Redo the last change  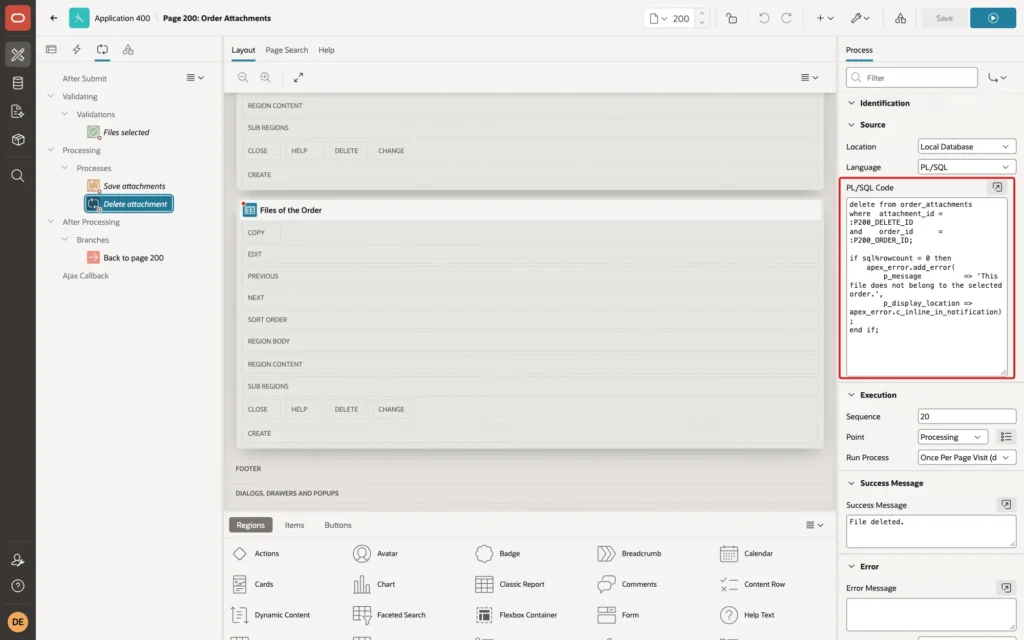click(x=786, y=18)
